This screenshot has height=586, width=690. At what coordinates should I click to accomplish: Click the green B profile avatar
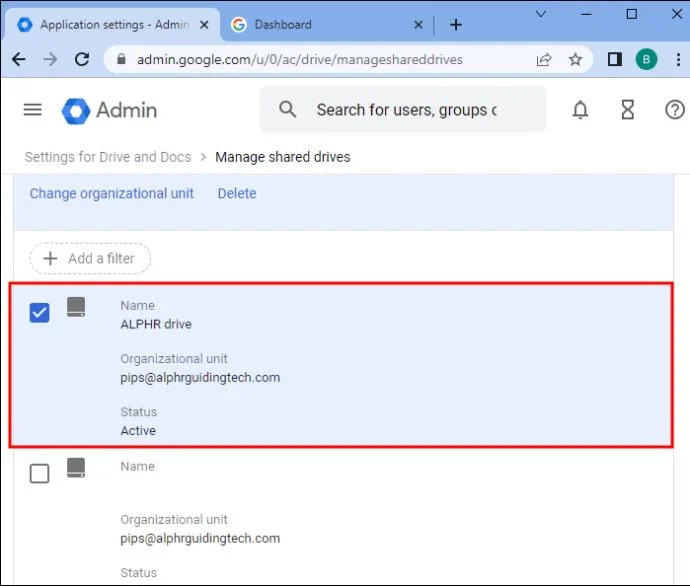646,59
